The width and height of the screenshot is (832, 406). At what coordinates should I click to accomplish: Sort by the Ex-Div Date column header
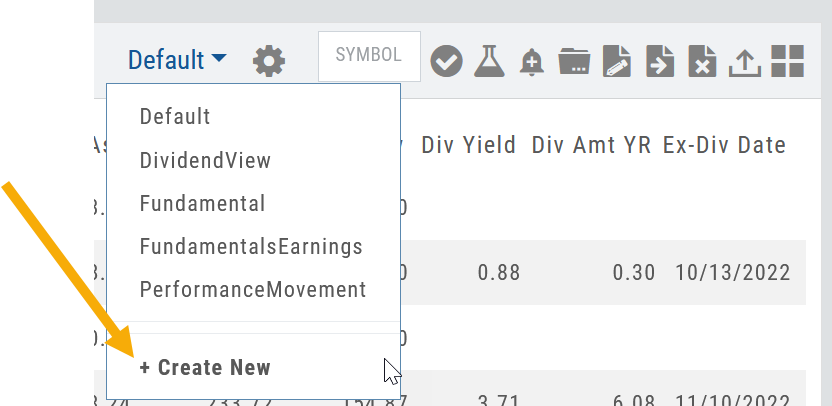[x=724, y=145]
